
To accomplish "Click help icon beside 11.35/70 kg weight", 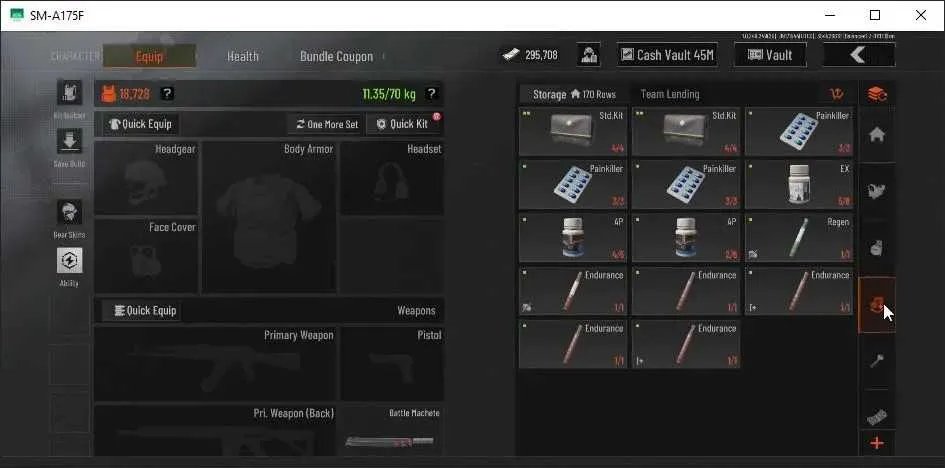I will tap(430, 93).
